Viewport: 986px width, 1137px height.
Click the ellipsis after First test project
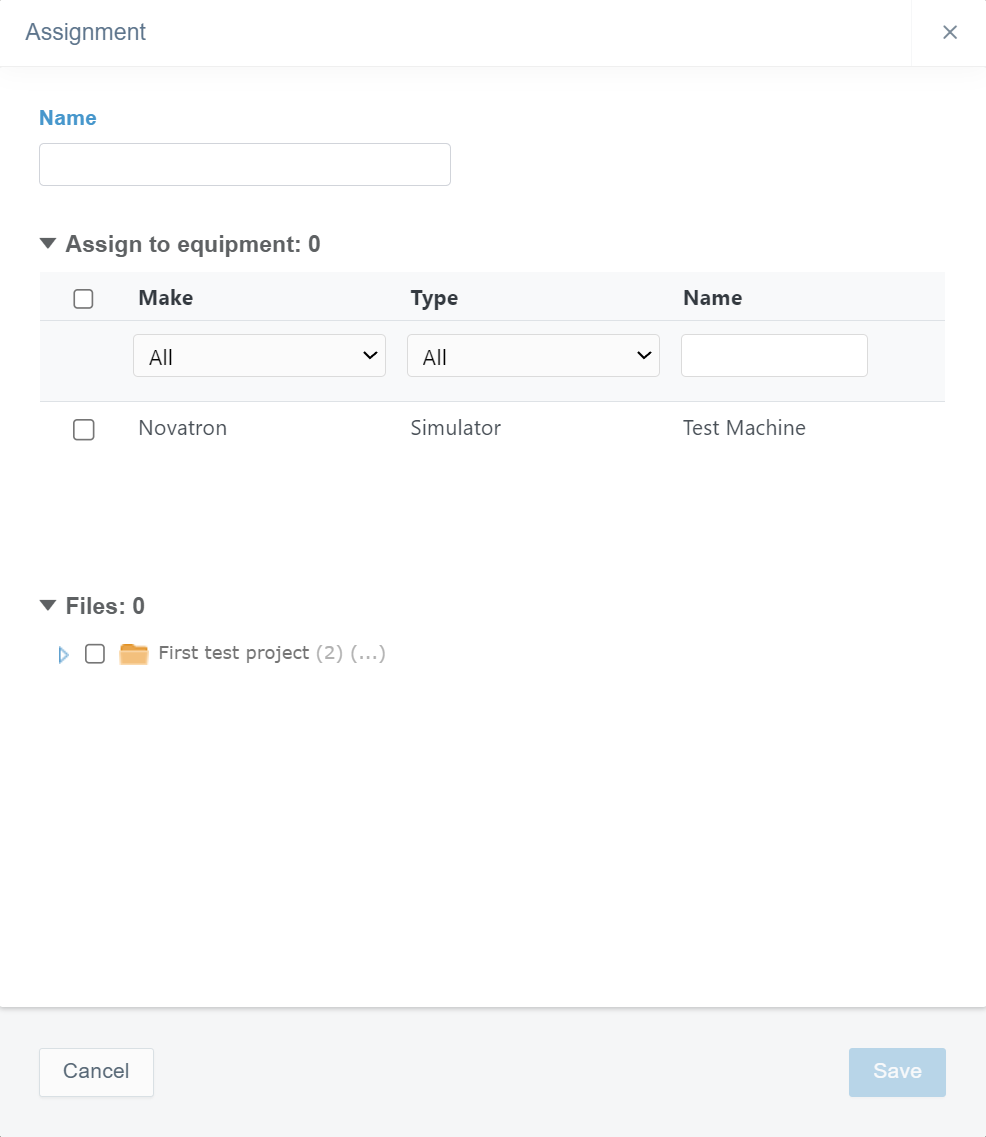pyautogui.click(x=368, y=653)
